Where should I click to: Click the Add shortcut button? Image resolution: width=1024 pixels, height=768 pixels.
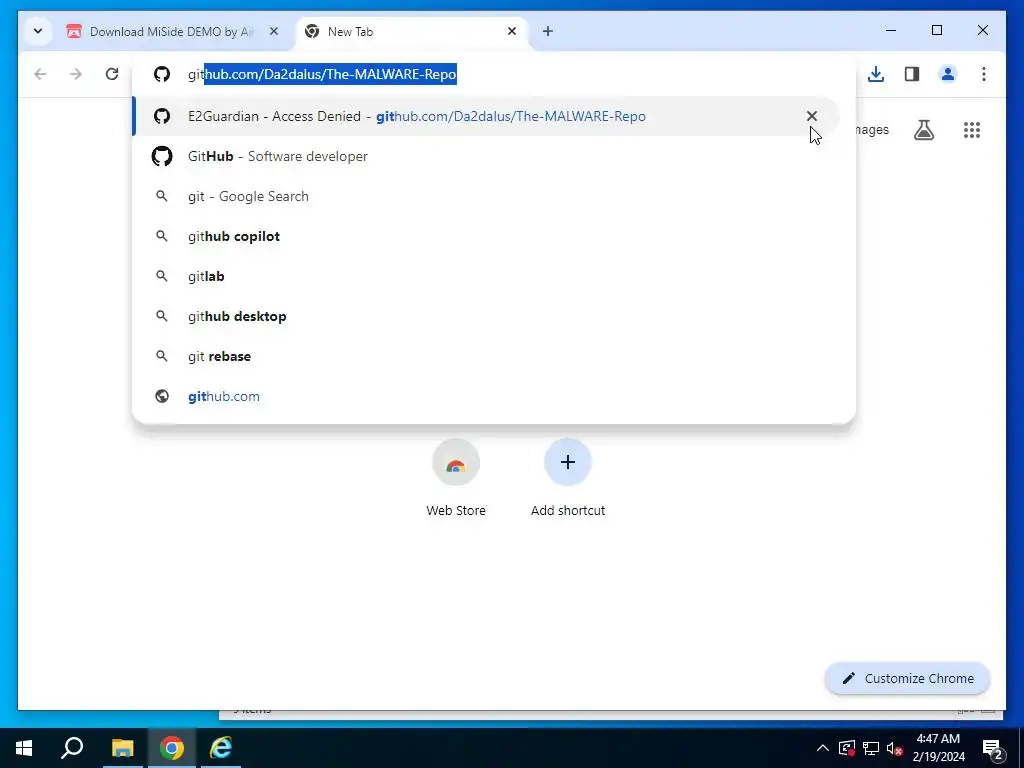(568, 478)
